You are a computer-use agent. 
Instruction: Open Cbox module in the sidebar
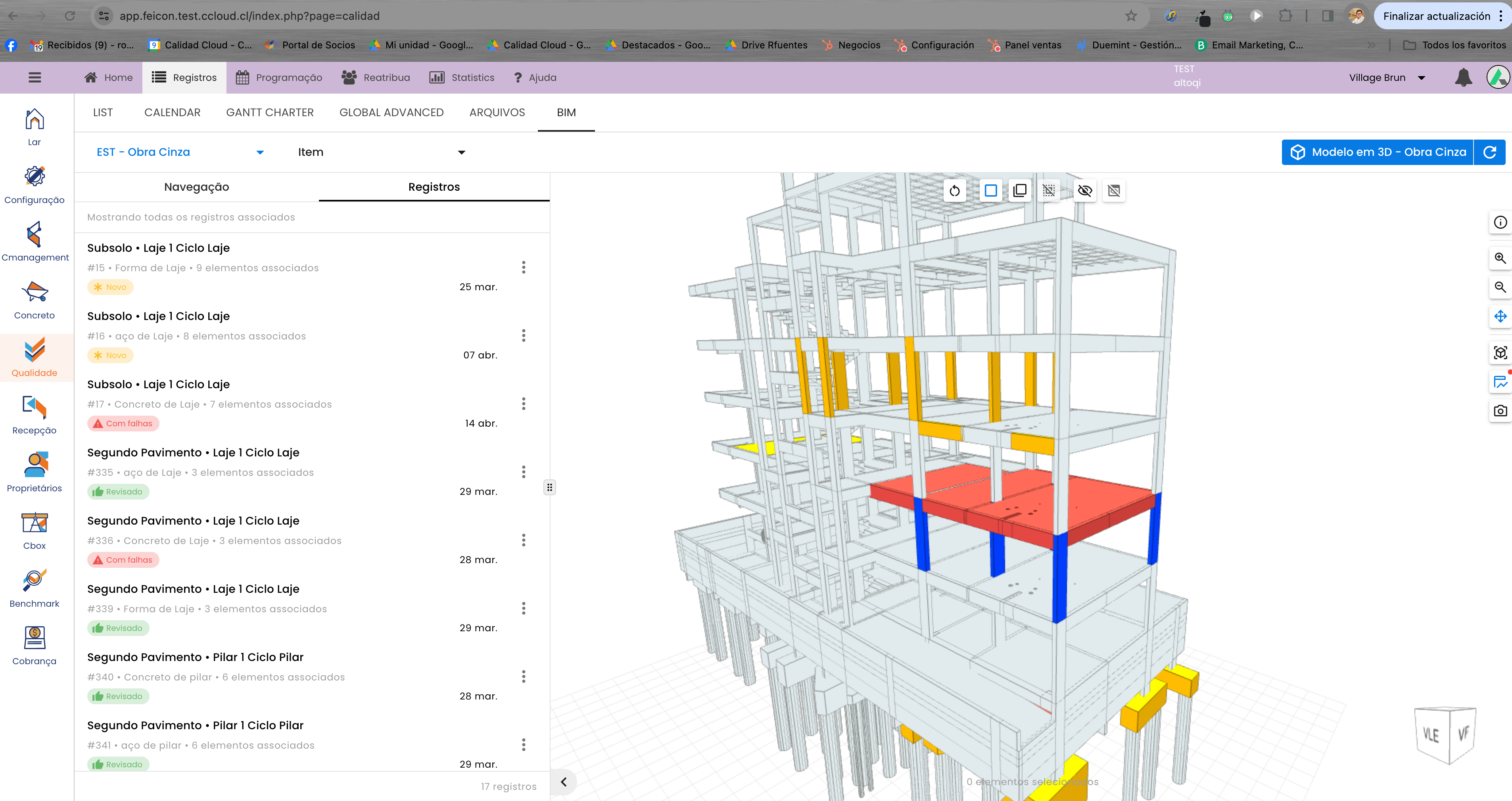click(35, 531)
